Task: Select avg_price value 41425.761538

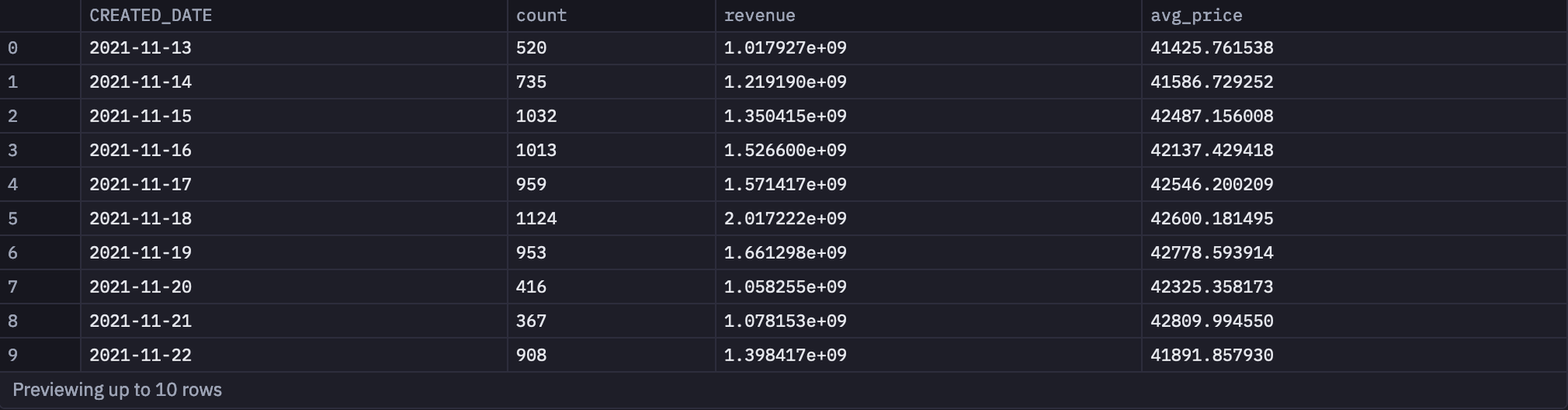Action: 1212,49
